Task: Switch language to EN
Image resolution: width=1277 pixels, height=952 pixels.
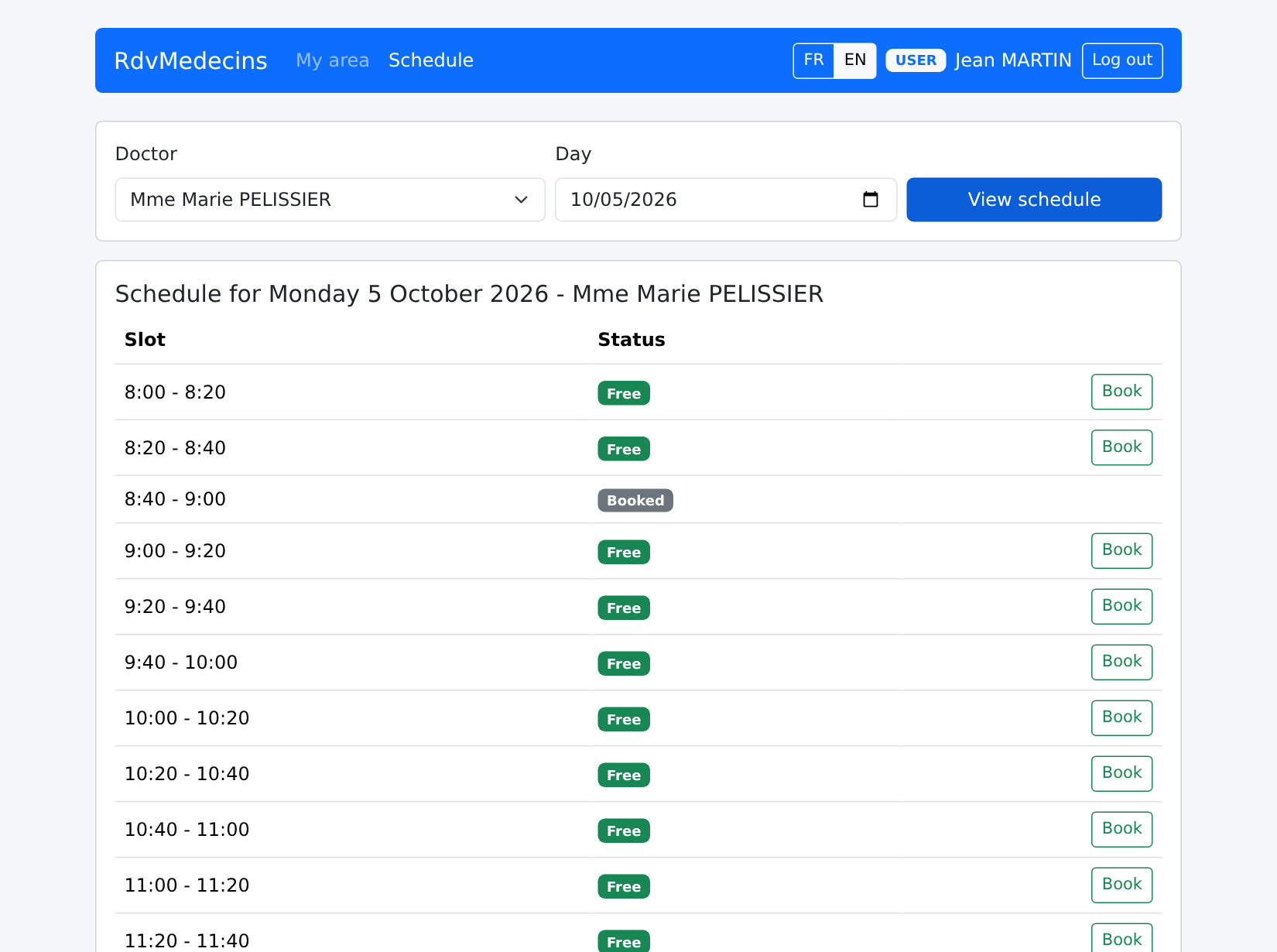Action: click(855, 60)
